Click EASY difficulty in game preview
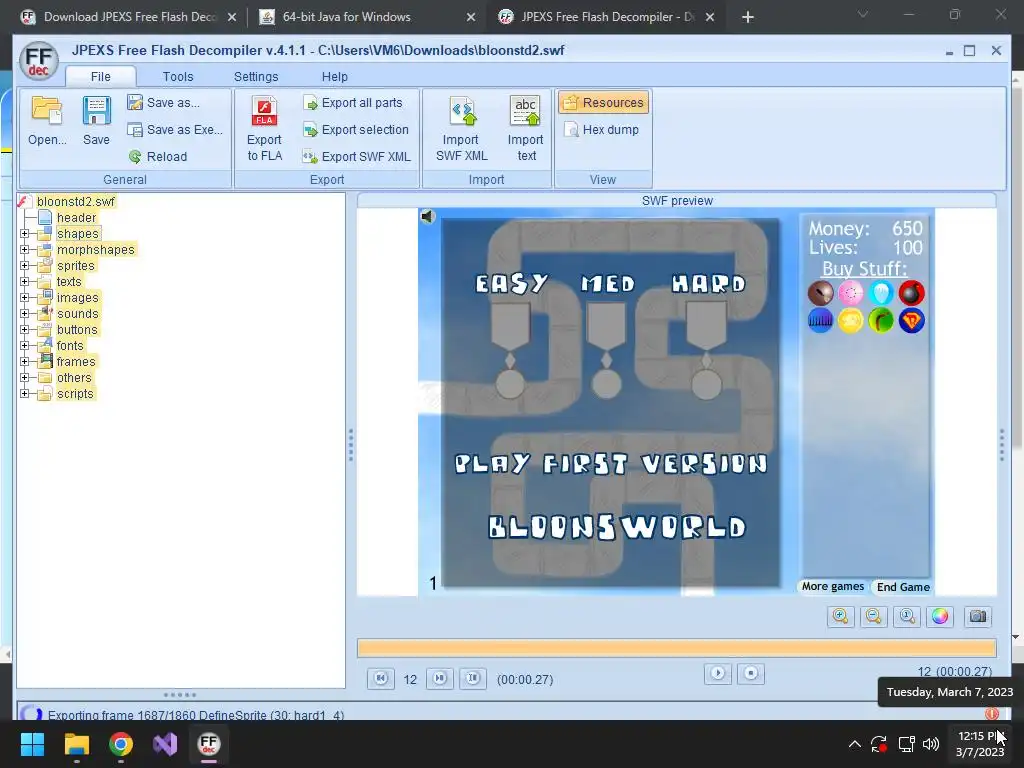Viewport: 1024px width, 768px height. click(511, 283)
